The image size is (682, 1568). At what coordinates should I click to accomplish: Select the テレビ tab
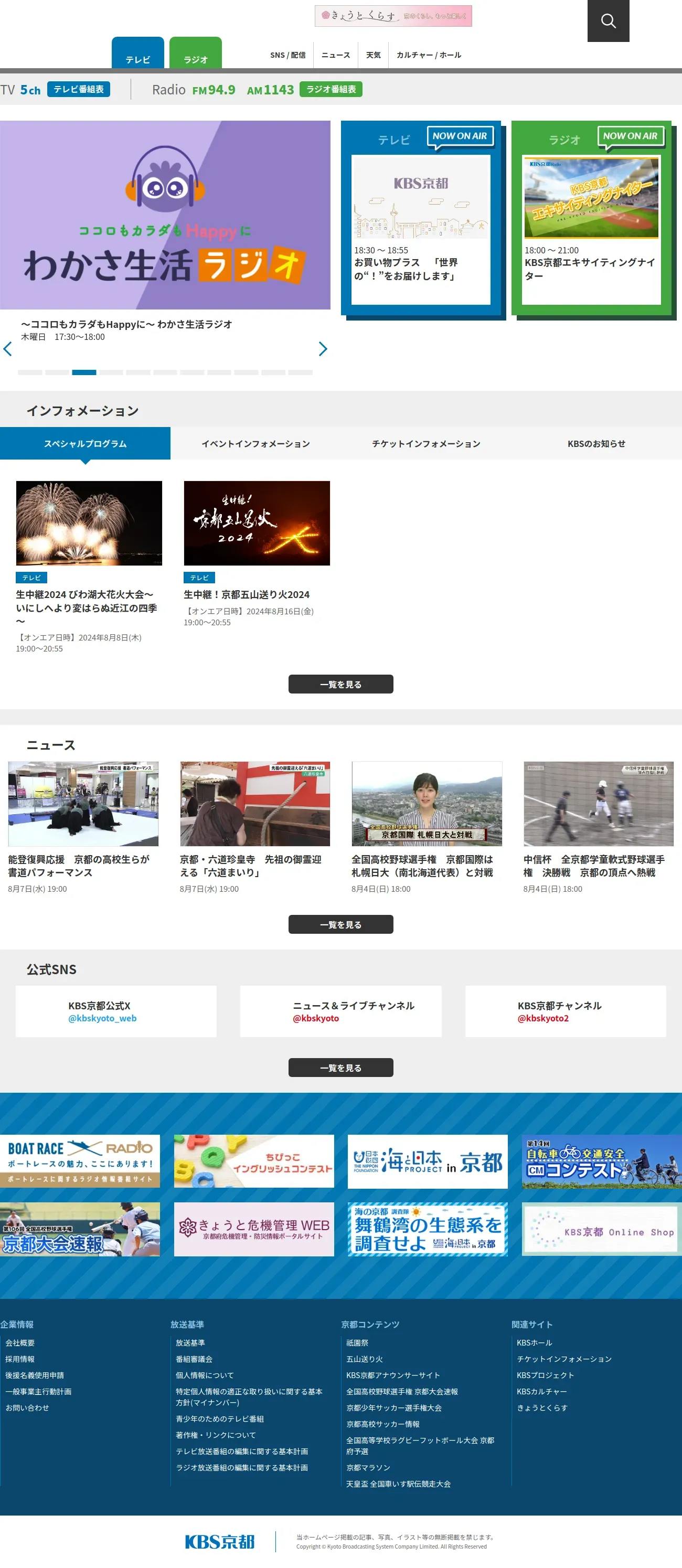coord(137,53)
